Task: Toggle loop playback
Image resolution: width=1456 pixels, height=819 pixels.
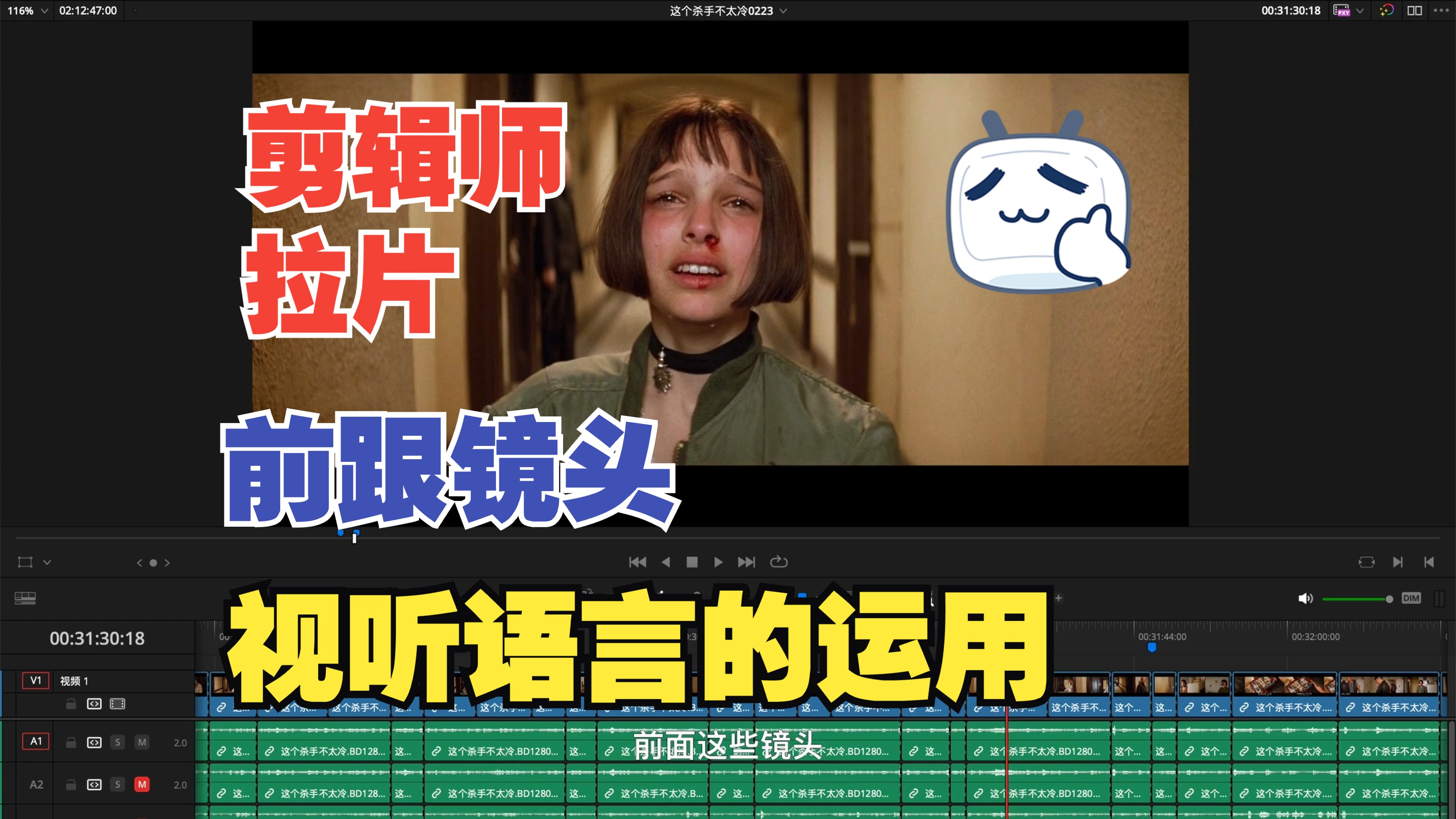Action: [779, 562]
